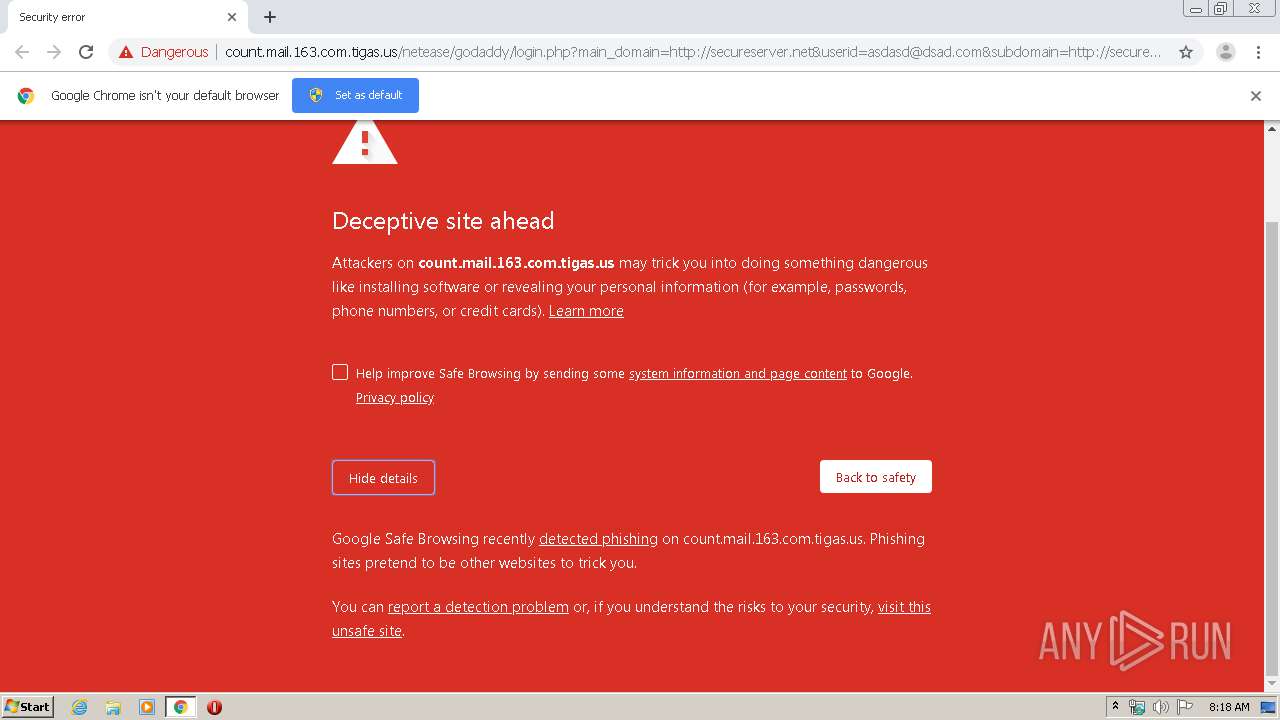Click Set as default button
This screenshot has height=720, width=1280.
point(355,95)
